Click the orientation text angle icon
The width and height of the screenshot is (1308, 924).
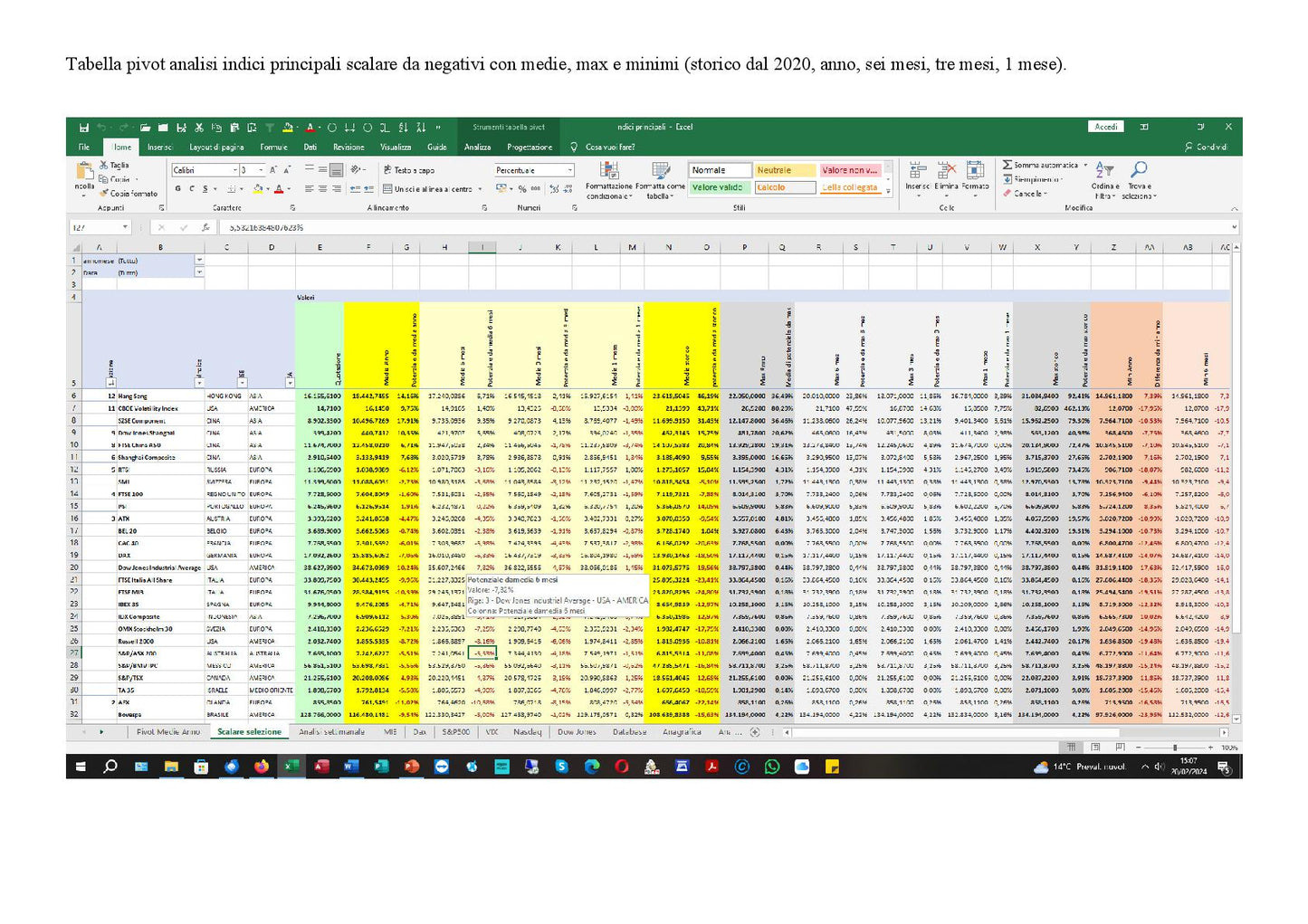(x=357, y=169)
